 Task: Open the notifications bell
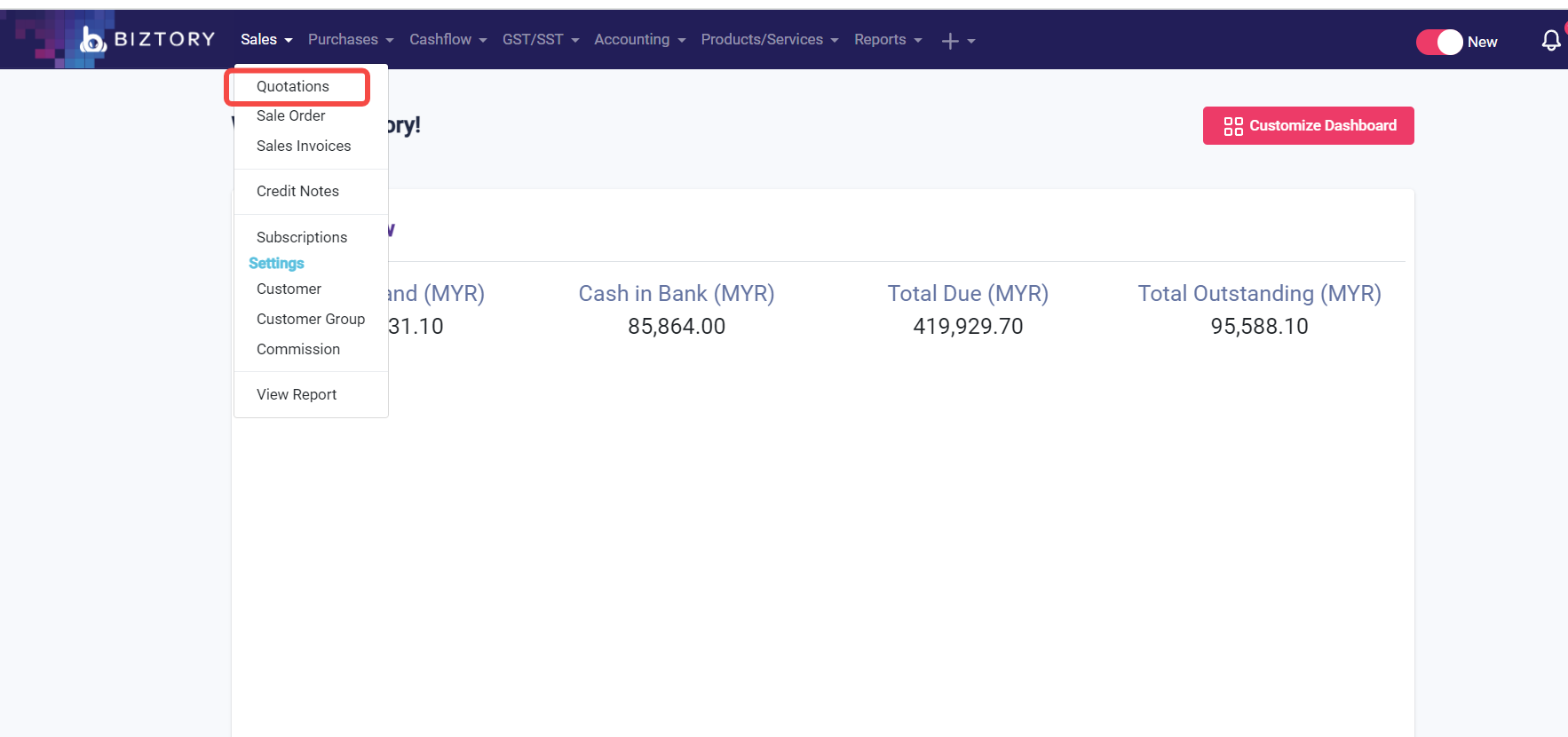(1551, 40)
